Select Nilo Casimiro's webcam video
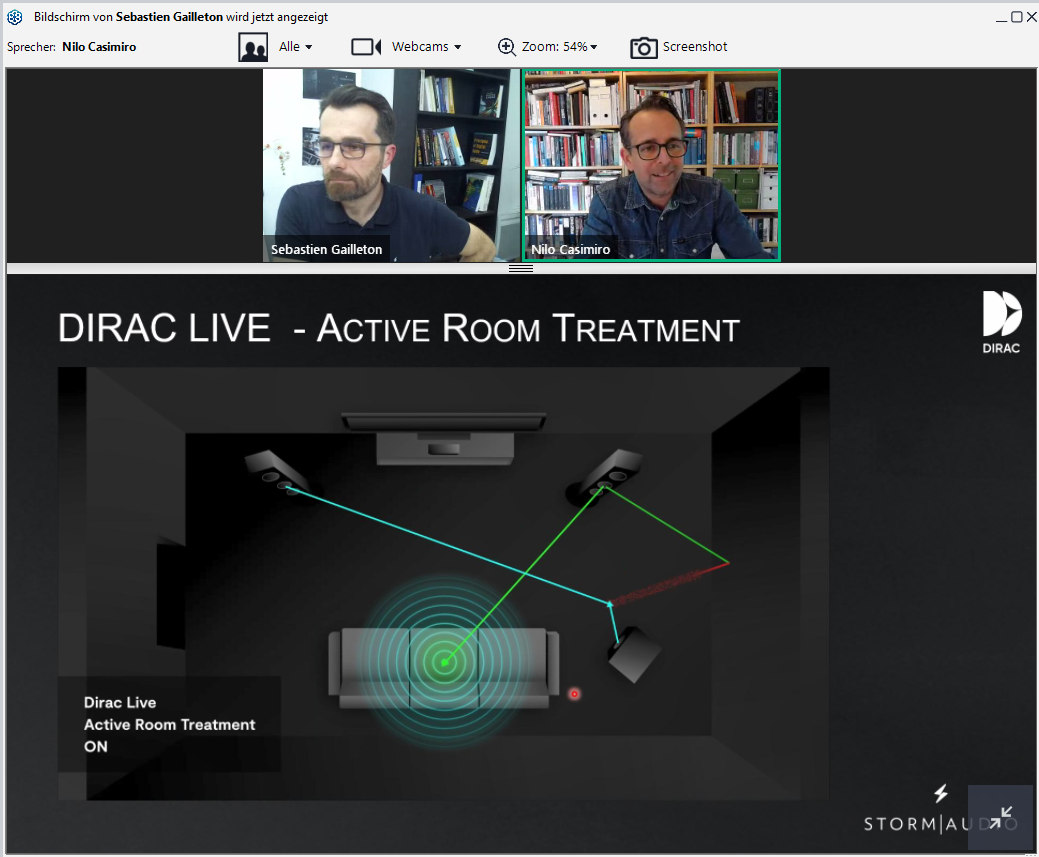This screenshot has height=857, width=1039. [x=651, y=165]
